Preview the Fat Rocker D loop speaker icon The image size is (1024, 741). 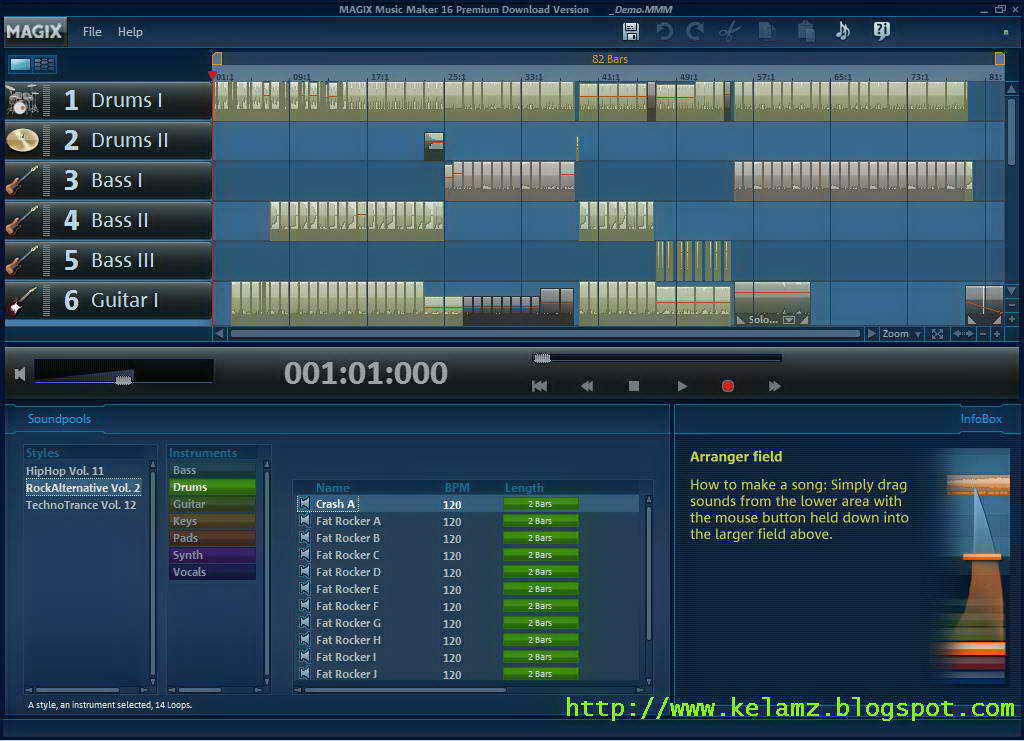click(x=304, y=571)
